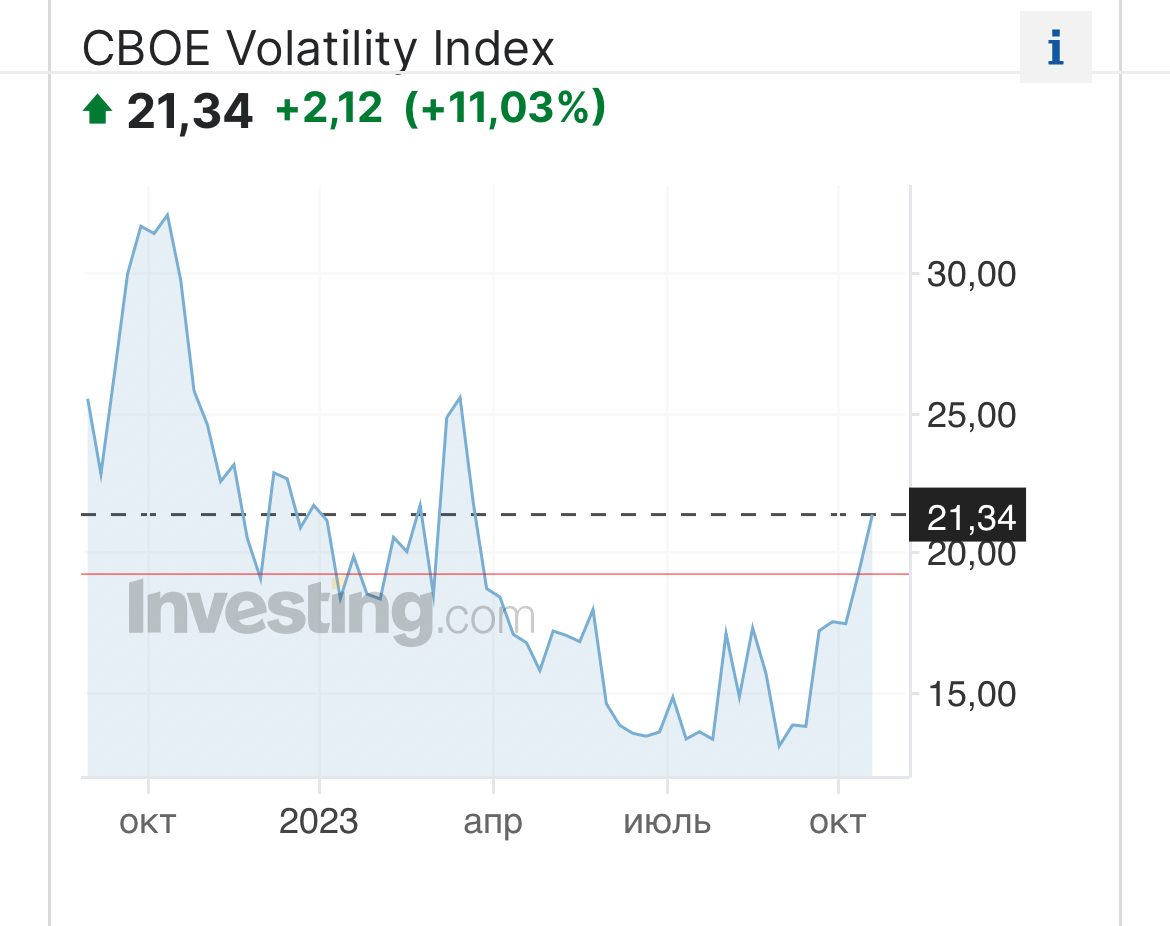Click the blue info "i" icon
The width and height of the screenshot is (1170, 926).
[x=1055, y=47]
